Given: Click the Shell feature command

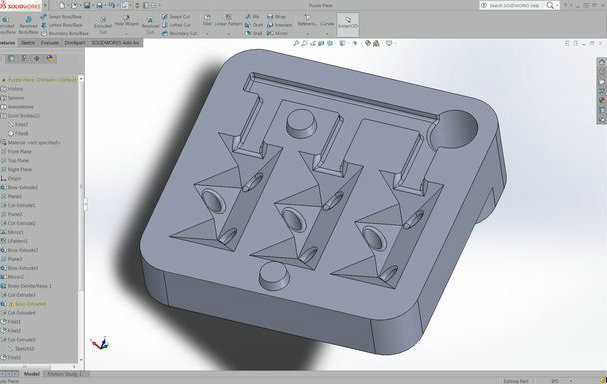Looking at the screenshot, I should (254, 33).
